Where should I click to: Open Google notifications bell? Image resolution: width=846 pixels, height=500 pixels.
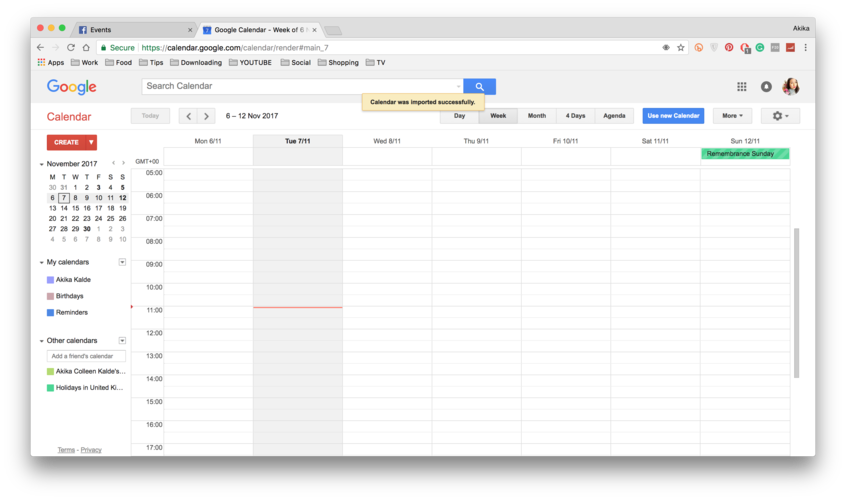pos(766,87)
